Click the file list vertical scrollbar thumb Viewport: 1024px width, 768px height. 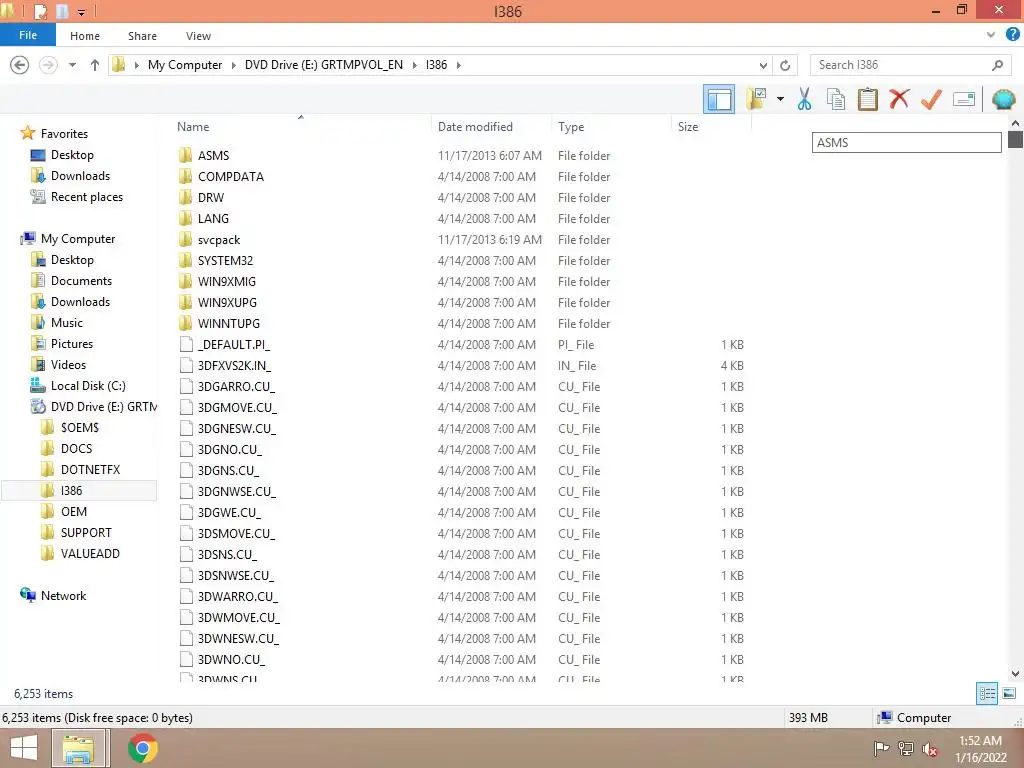coord(1015,139)
